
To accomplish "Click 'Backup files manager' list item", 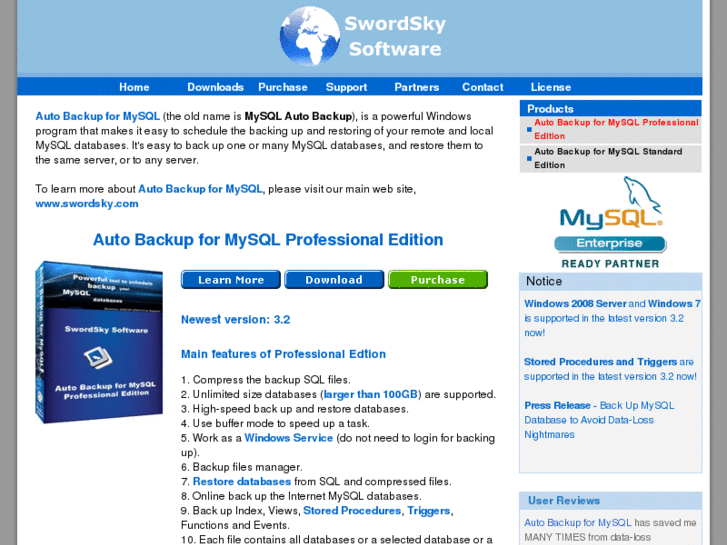I will point(242,467).
